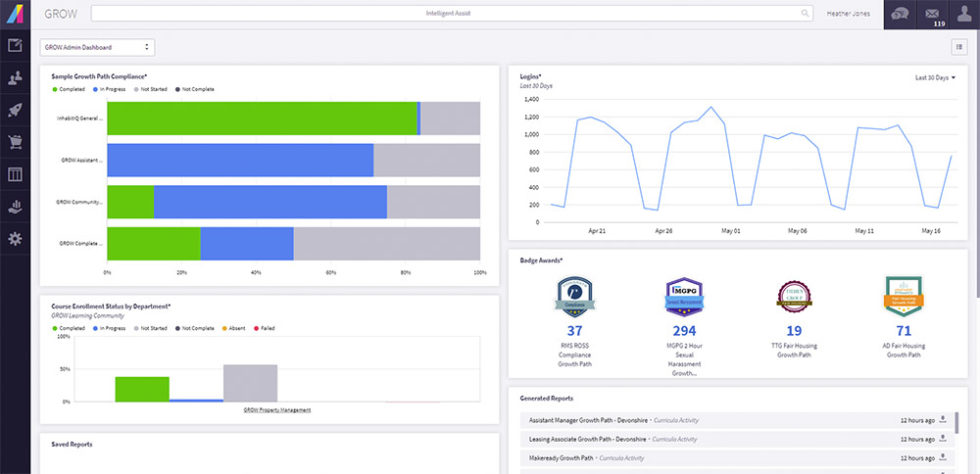The height and width of the screenshot is (474, 980).
Task: Open the mail envelope icon showing 119
Action: tap(932, 14)
